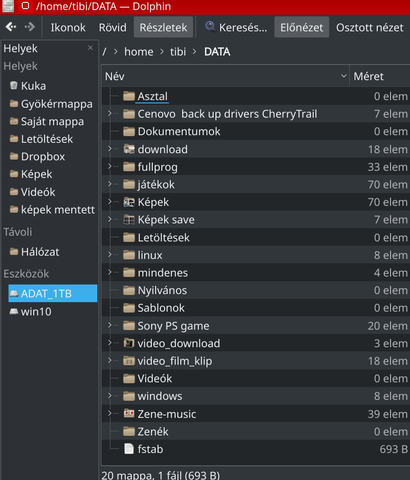
Task: Toggle Osztott nézet split view
Action: (370, 27)
